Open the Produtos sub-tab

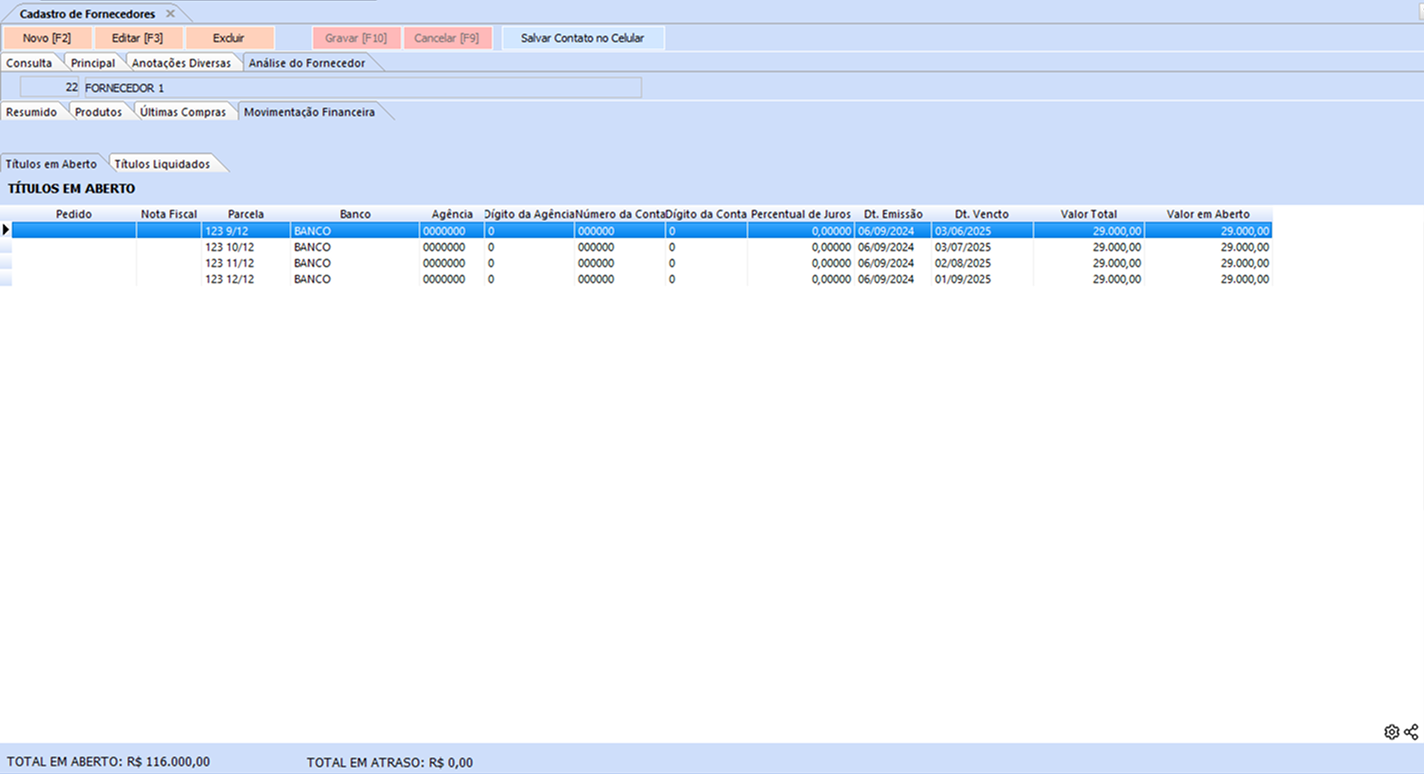[x=99, y=112]
